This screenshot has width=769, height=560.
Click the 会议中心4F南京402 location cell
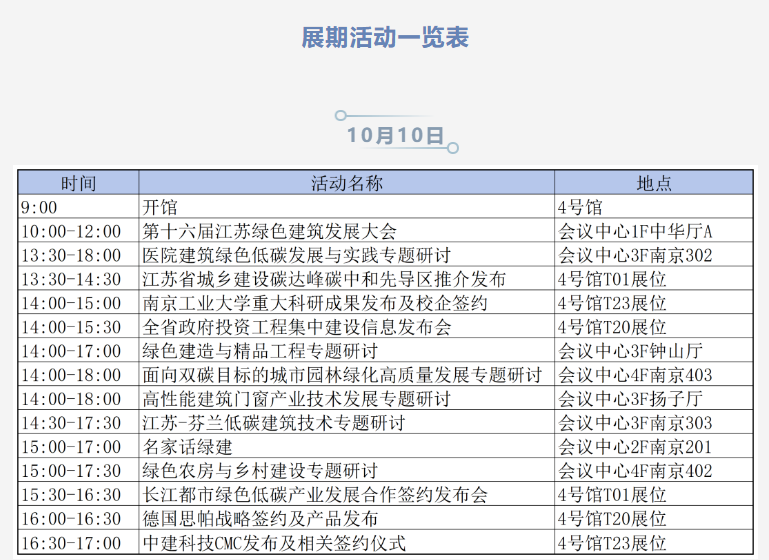click(x=635, y=471)
